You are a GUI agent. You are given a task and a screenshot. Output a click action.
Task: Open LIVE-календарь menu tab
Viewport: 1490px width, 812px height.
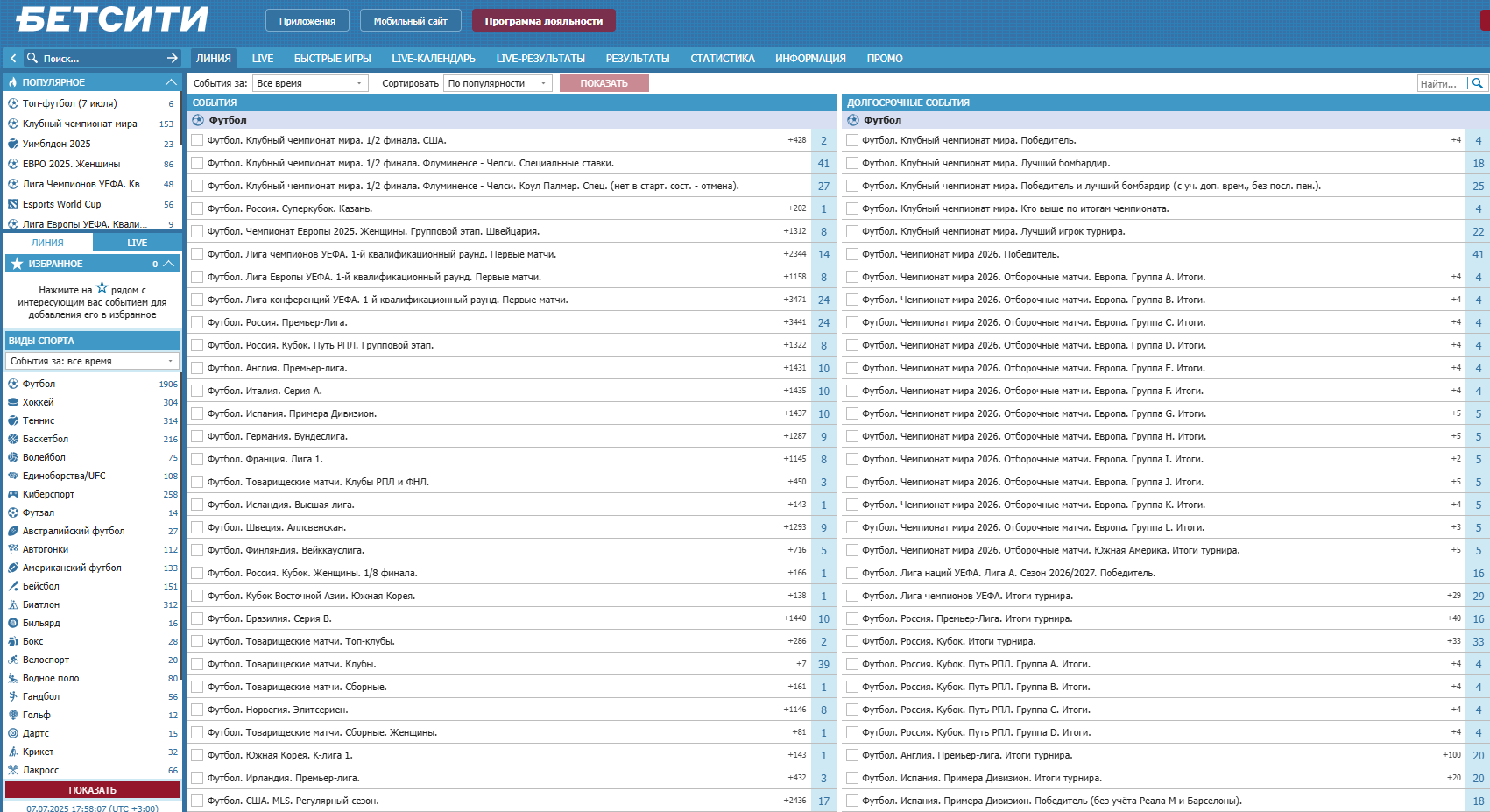[x=434, y=59]
